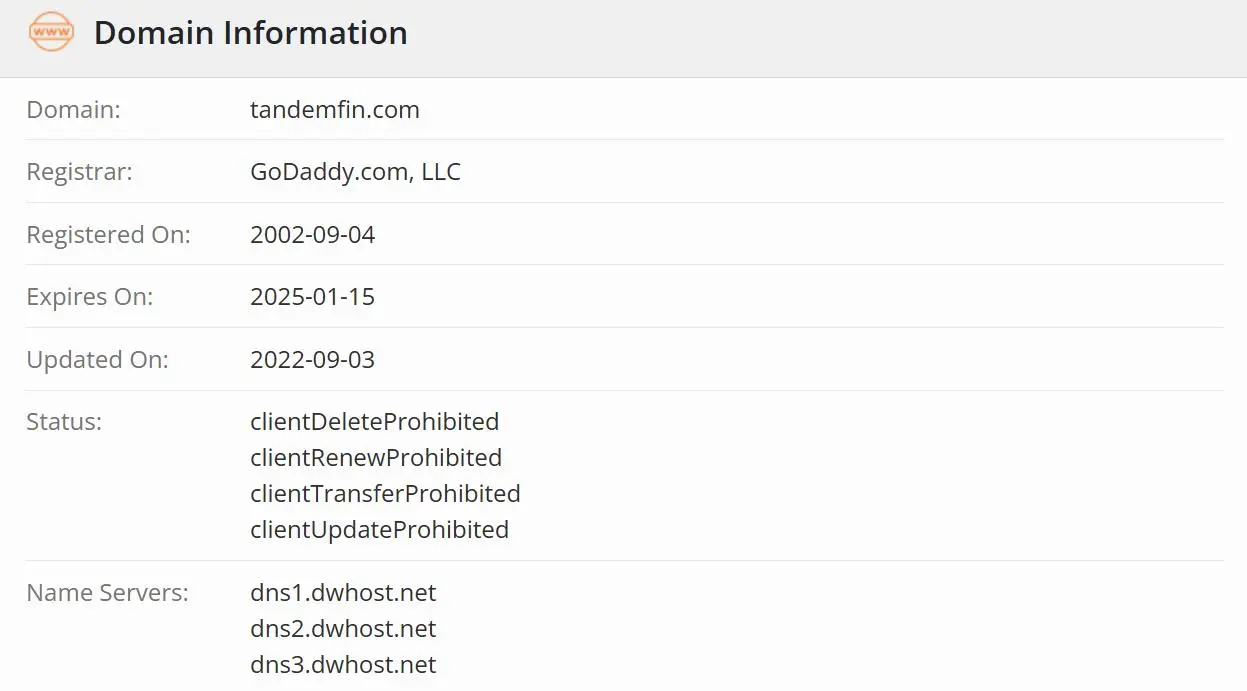Click the orange WWW globe icon

click(x=51, y=33)
